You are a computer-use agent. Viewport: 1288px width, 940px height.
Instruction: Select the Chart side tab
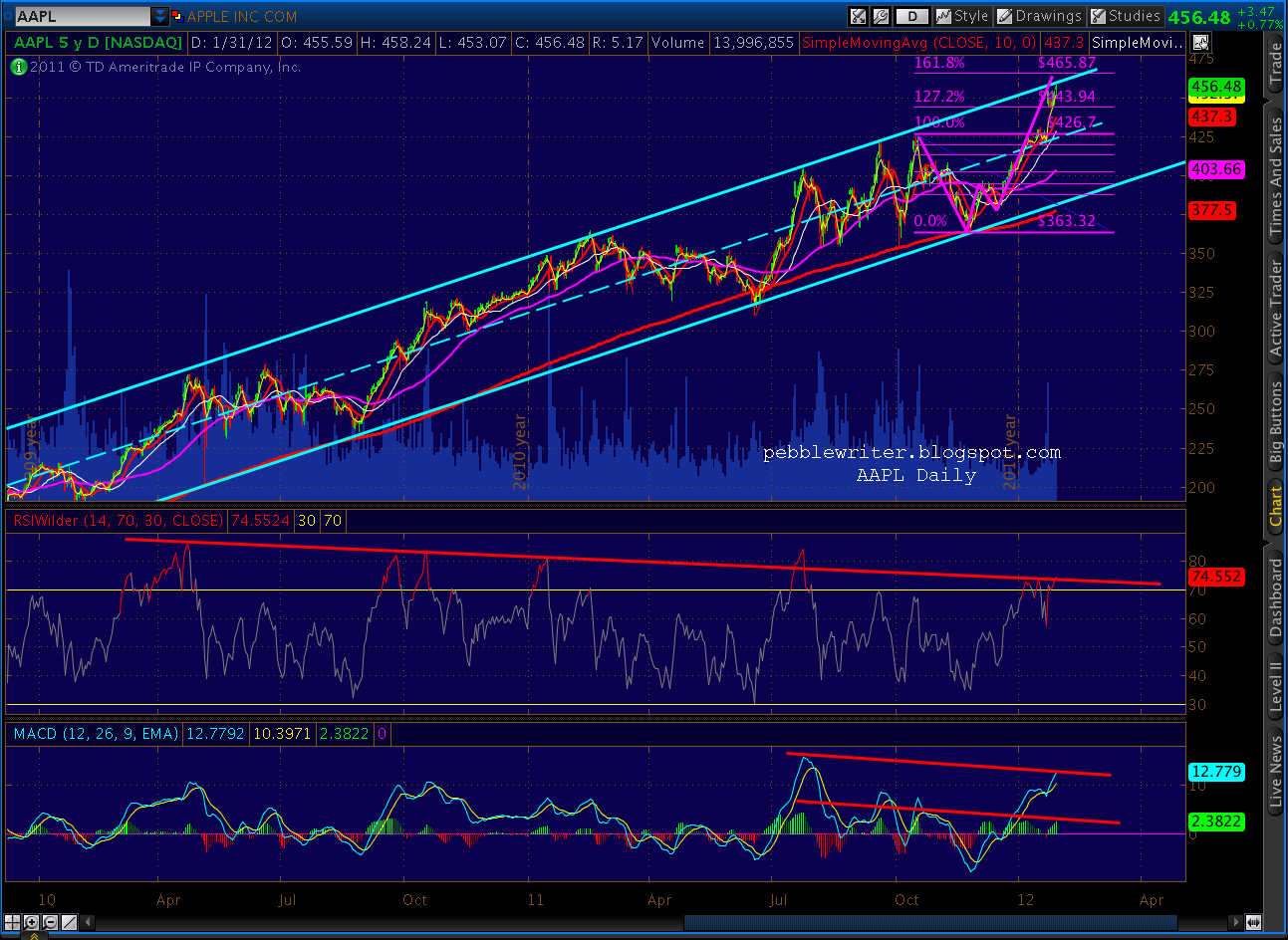click(1276, 506)
